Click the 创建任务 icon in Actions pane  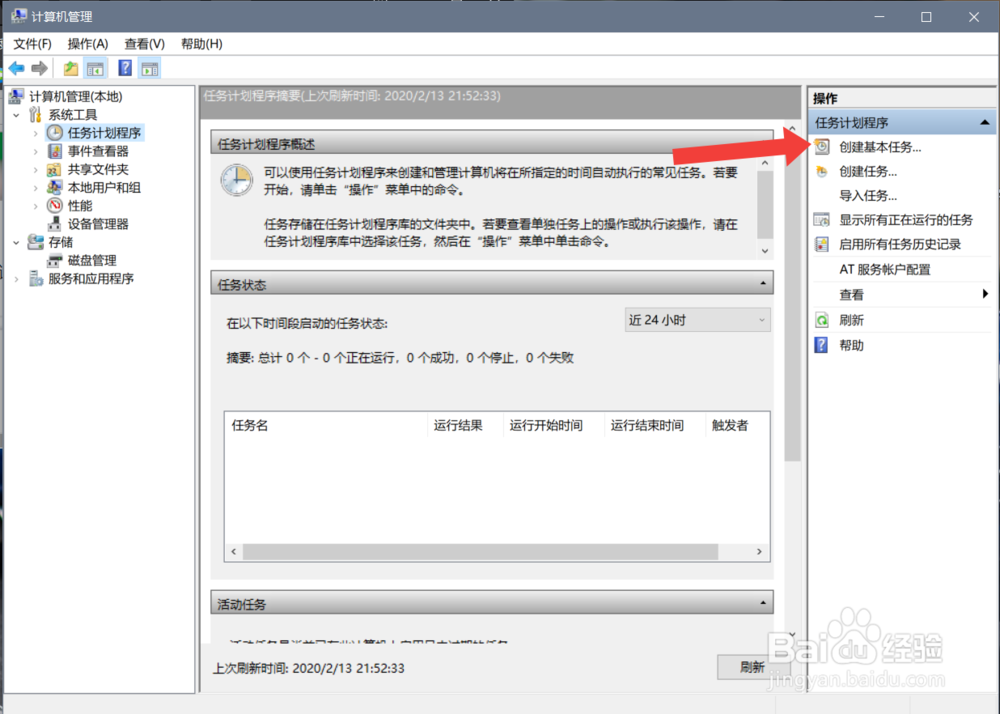click(822, 171)
